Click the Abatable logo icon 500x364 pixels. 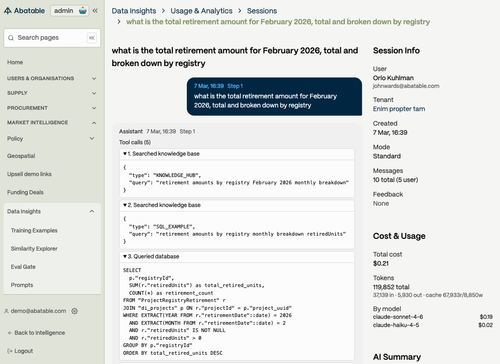(x=8, y=11)
